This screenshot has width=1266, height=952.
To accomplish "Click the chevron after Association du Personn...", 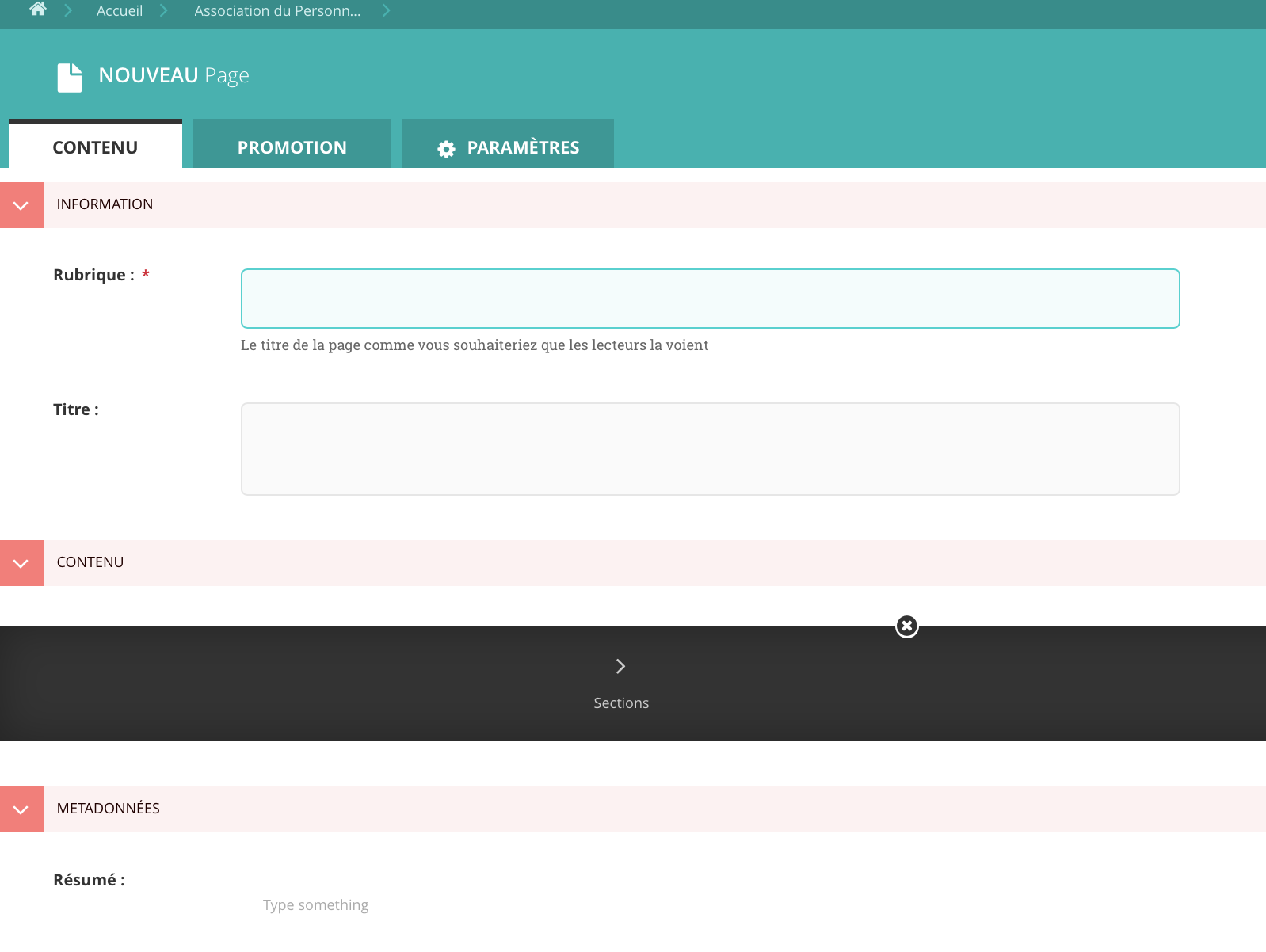I will coord(386,11).
